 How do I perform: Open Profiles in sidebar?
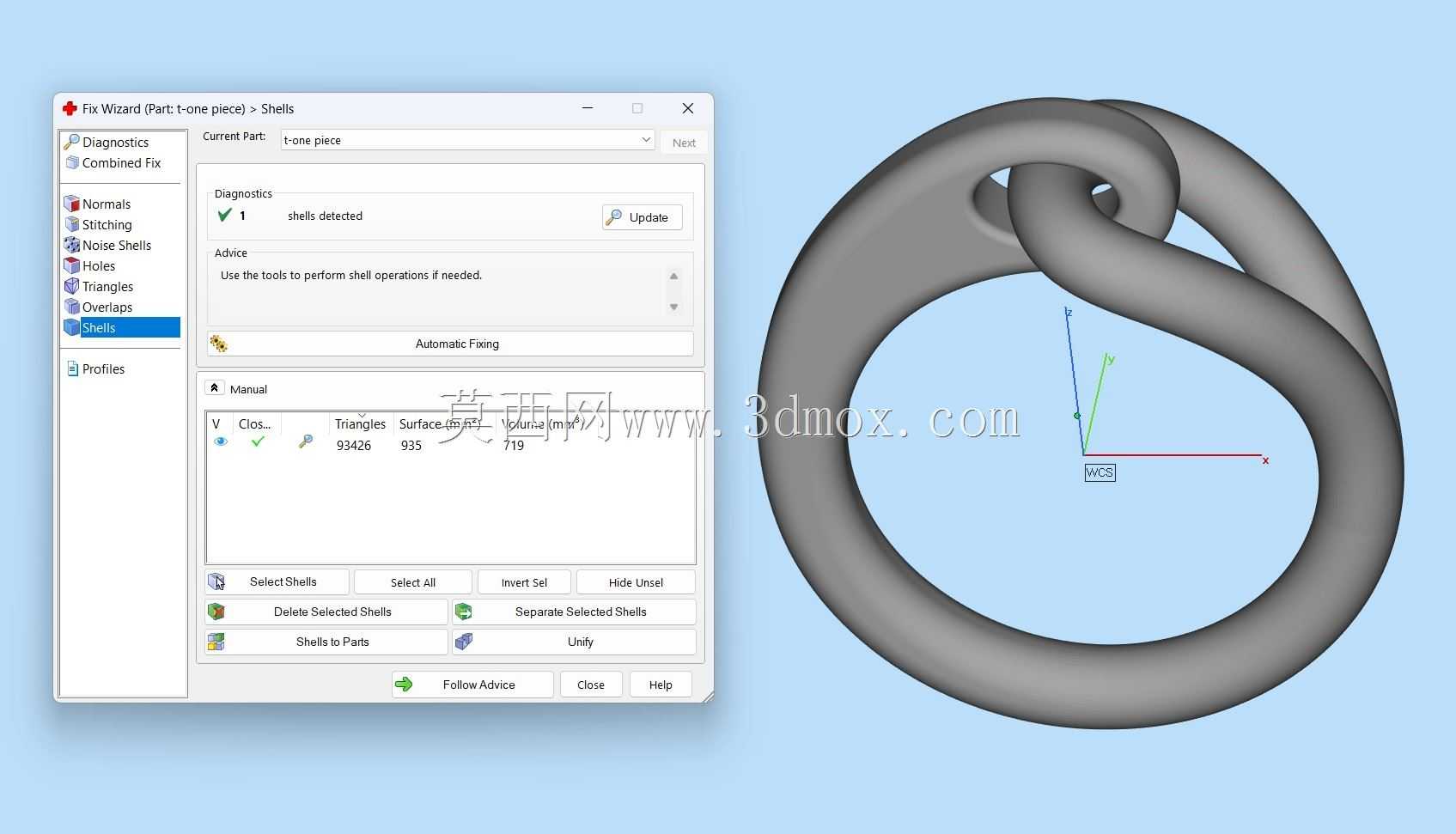point(103,368)
